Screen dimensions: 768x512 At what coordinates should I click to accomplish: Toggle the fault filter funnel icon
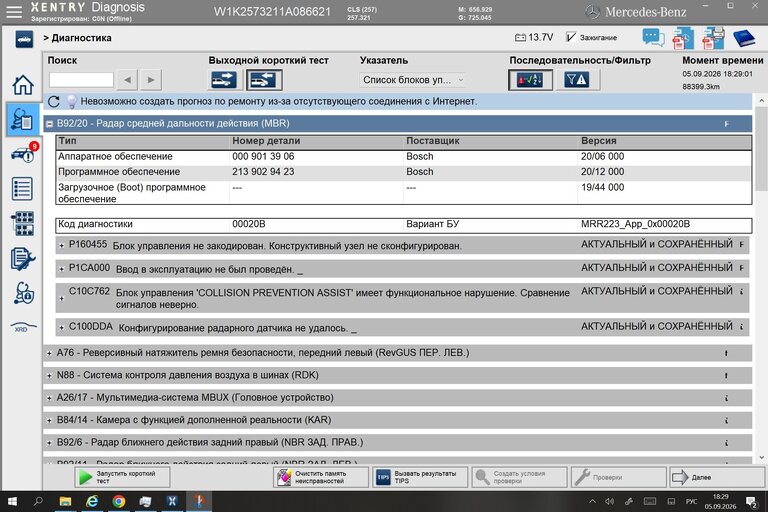coord(576,80)
